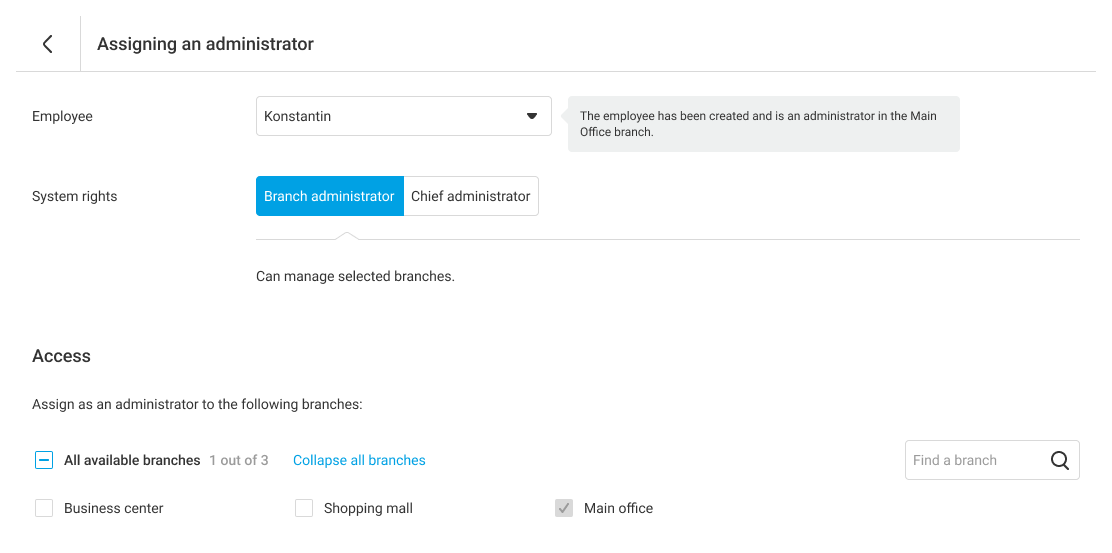The width and height of the screenshot is (1112, 553).
Task: Click the Business center label text
Action: click(114, 508)
